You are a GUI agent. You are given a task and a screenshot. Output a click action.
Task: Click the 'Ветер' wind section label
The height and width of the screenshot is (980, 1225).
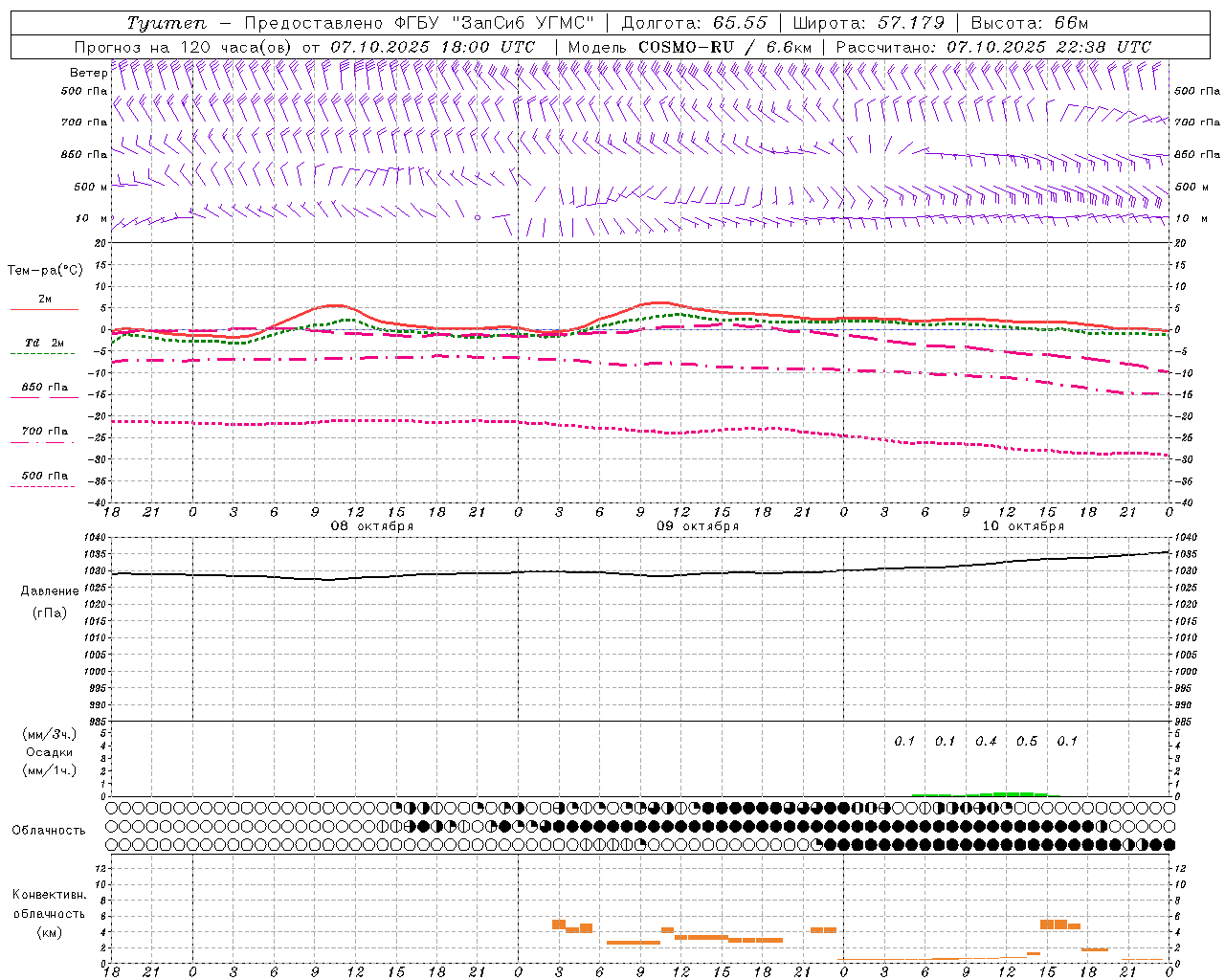[88, 73]
